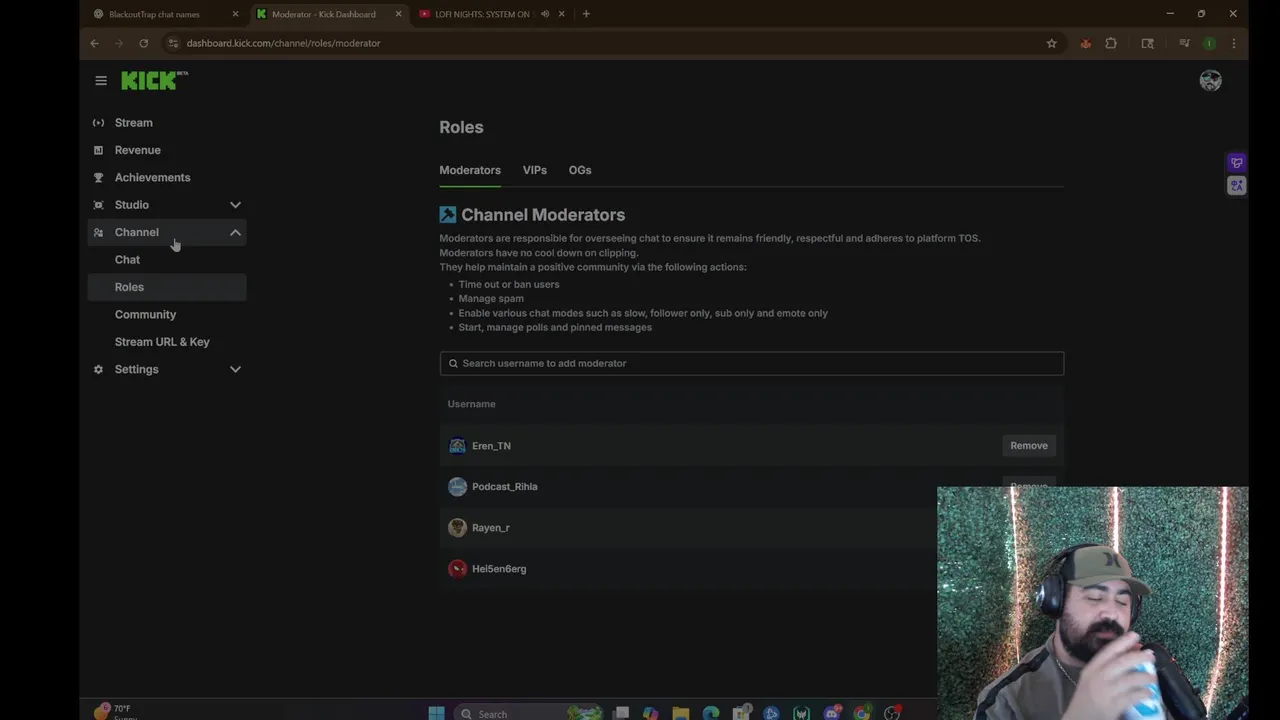Click Rayen_r's avatar
This screenshot has height=720, width=1280.
pos(457,528)
